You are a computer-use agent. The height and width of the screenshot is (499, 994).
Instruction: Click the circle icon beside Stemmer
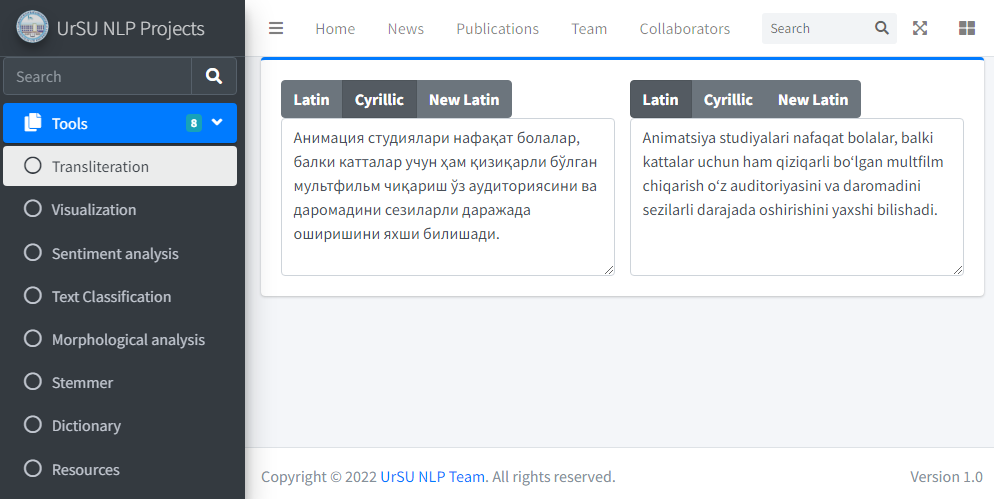(33, 382)
